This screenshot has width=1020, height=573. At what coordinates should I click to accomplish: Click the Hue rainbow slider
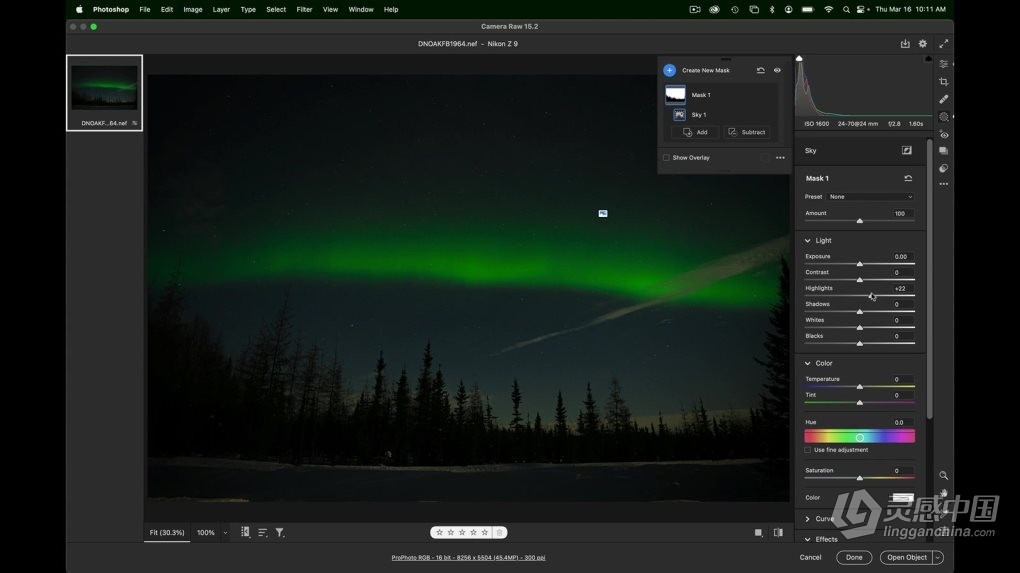coord(859,436)
